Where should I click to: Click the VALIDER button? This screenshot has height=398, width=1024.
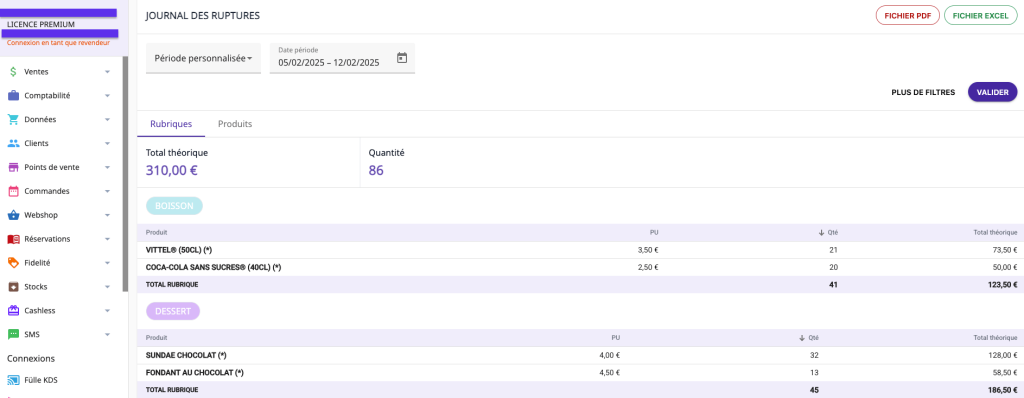[993, 92]
